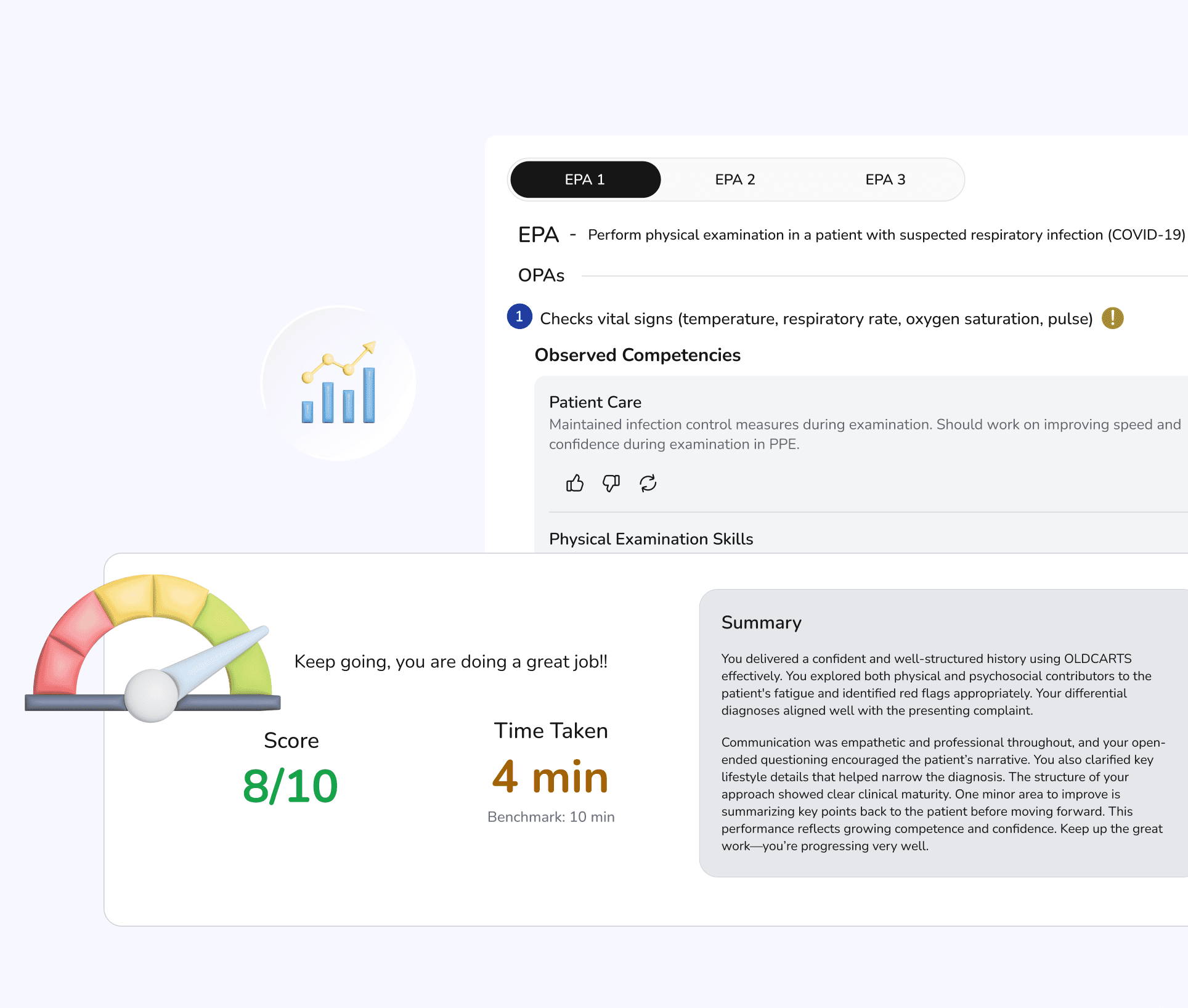Click the Time Taken label
The height and width of the screenshot is (1008, 1188).
pyautogui.click(x=551, y=731)
